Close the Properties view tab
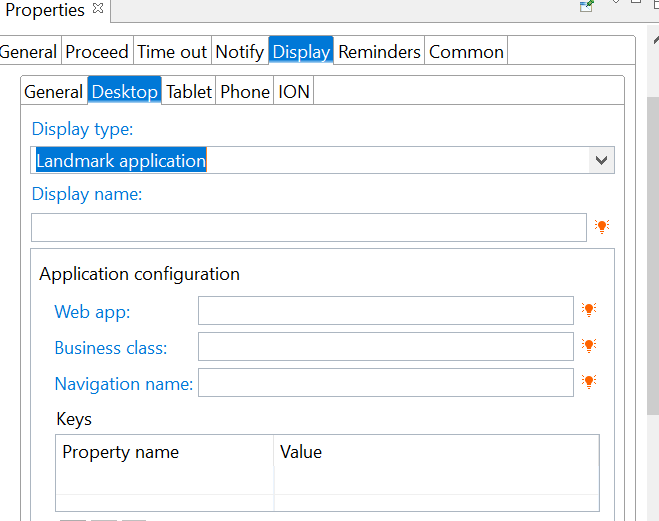This screenshot has width=659, height=521. coord(98,8)
